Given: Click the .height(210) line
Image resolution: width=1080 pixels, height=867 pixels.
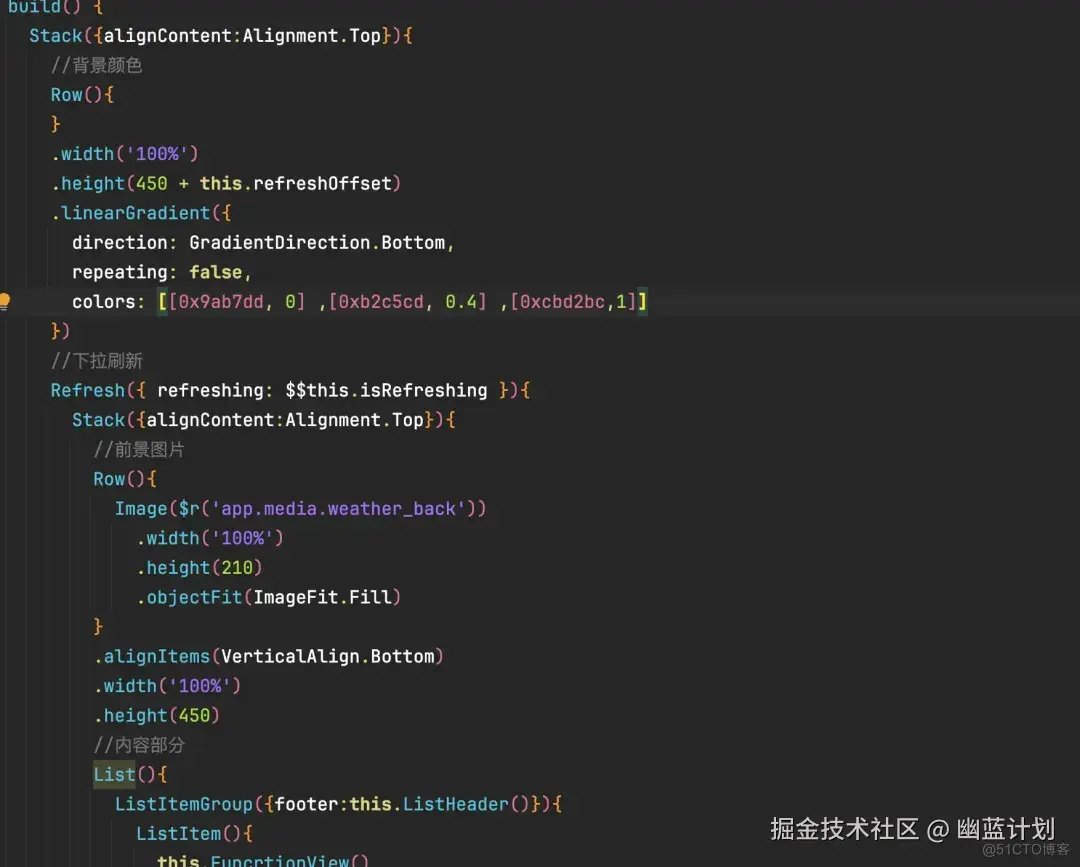Looking at the screenshot, I should click(199, 568).
